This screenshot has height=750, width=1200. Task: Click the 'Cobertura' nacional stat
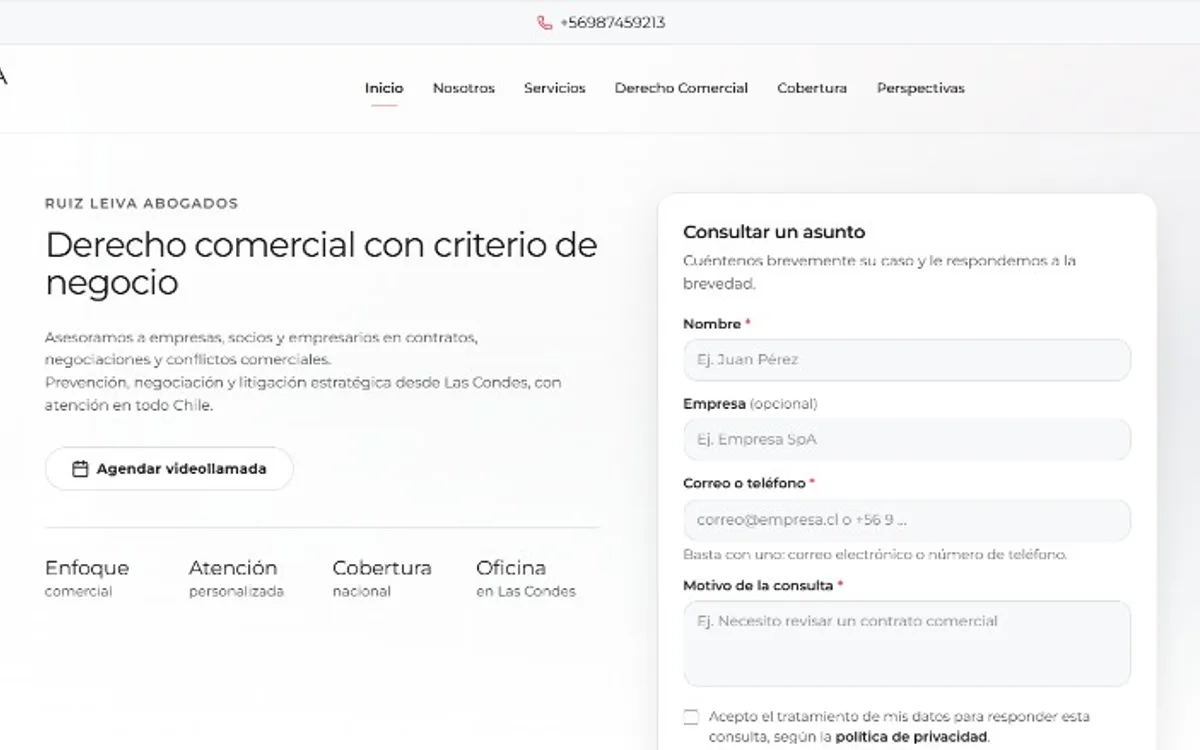point(382,577)
